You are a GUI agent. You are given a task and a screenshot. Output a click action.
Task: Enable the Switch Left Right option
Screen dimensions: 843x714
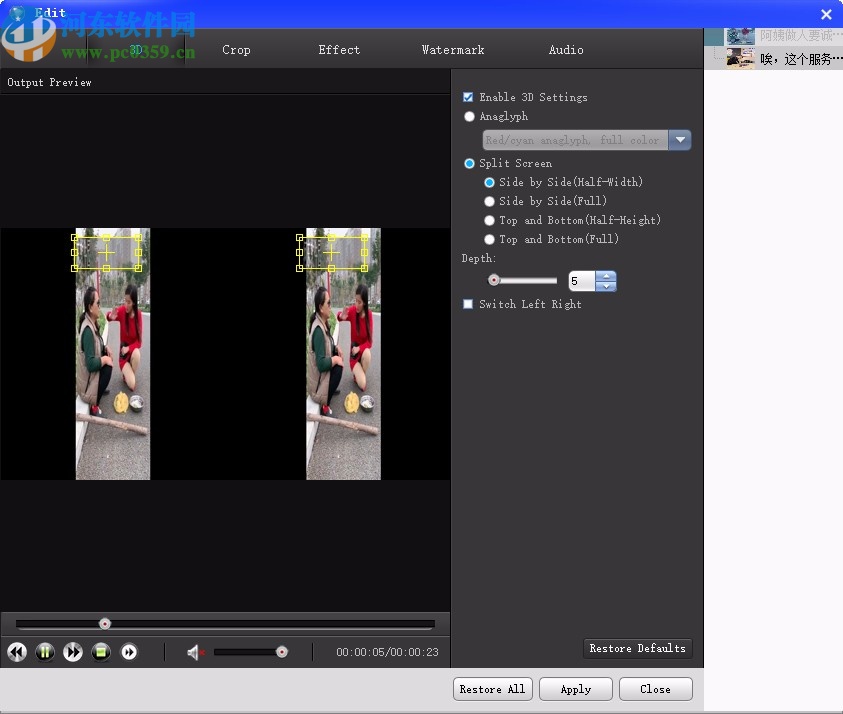pos(468,304)
